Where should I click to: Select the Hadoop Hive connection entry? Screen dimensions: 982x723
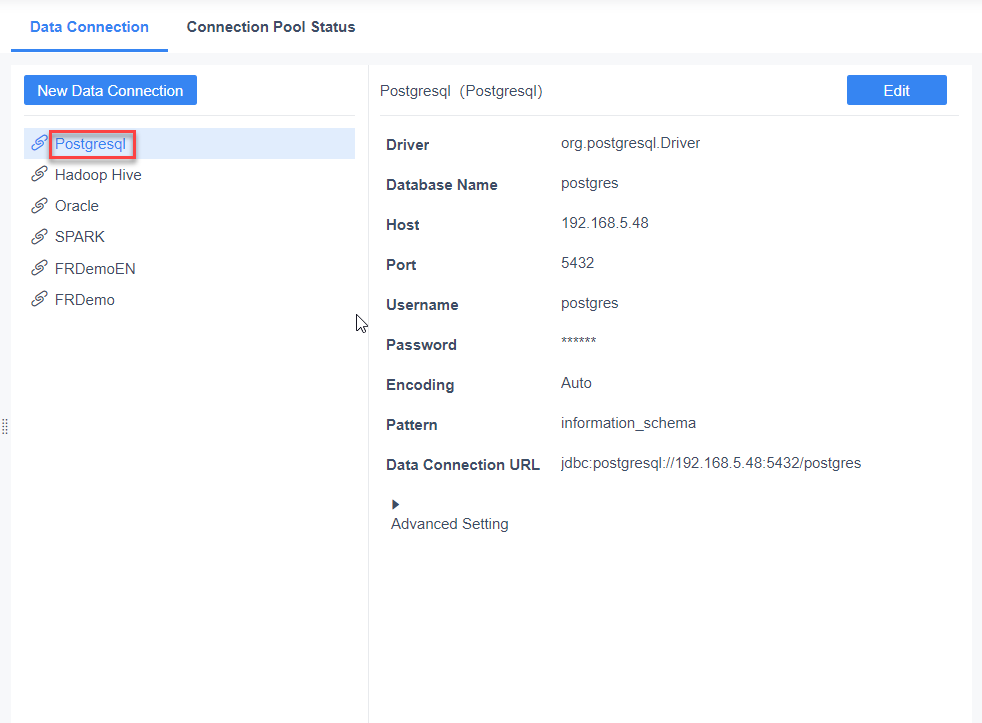pos(97,174)
